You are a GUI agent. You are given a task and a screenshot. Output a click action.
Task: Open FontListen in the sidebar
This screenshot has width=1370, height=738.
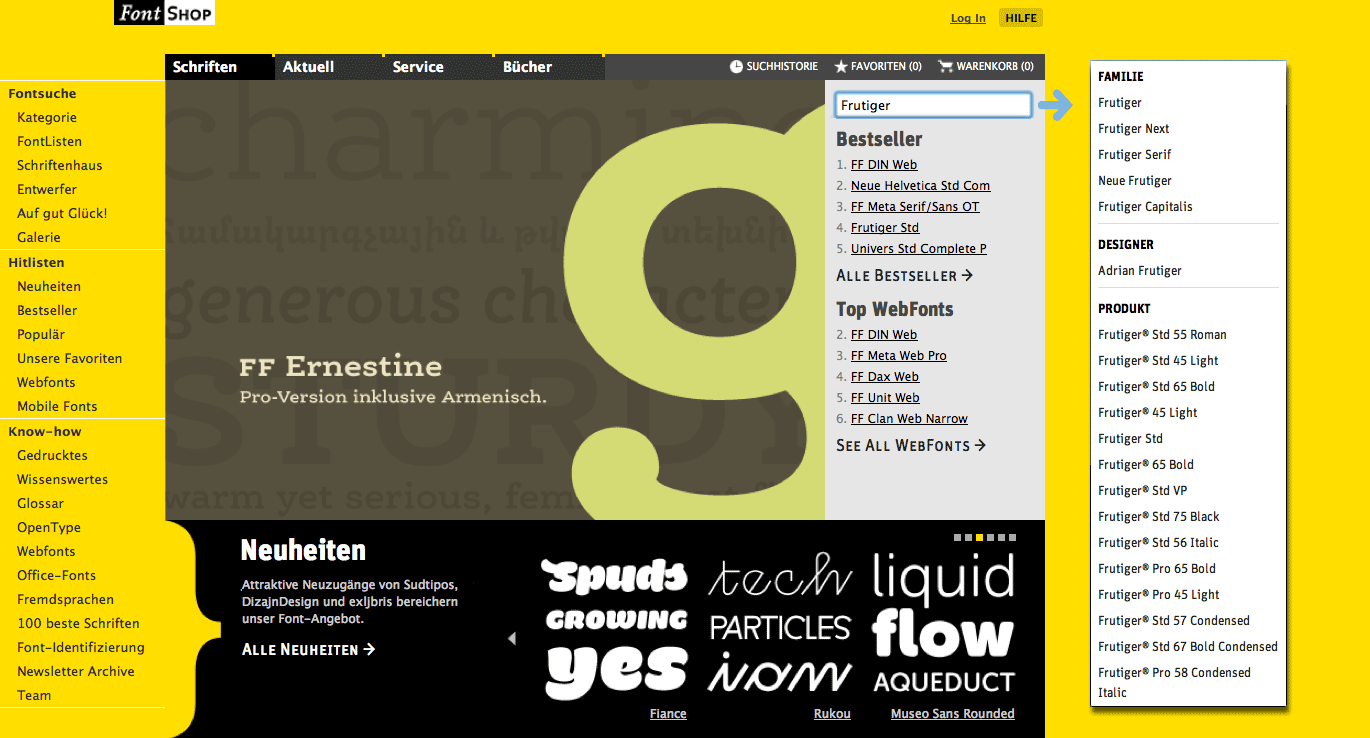click(x=50, y=142)
